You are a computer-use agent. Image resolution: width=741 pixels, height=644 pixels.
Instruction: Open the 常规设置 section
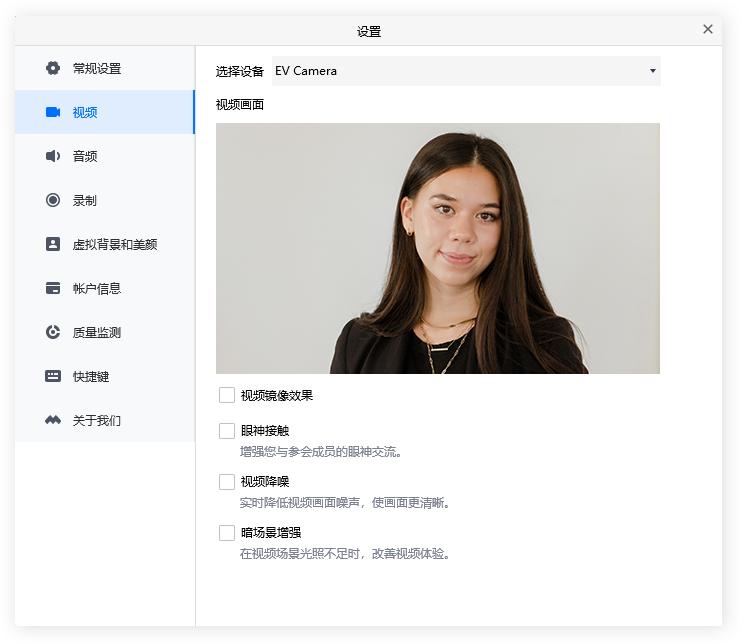click(x=105, y=68)
